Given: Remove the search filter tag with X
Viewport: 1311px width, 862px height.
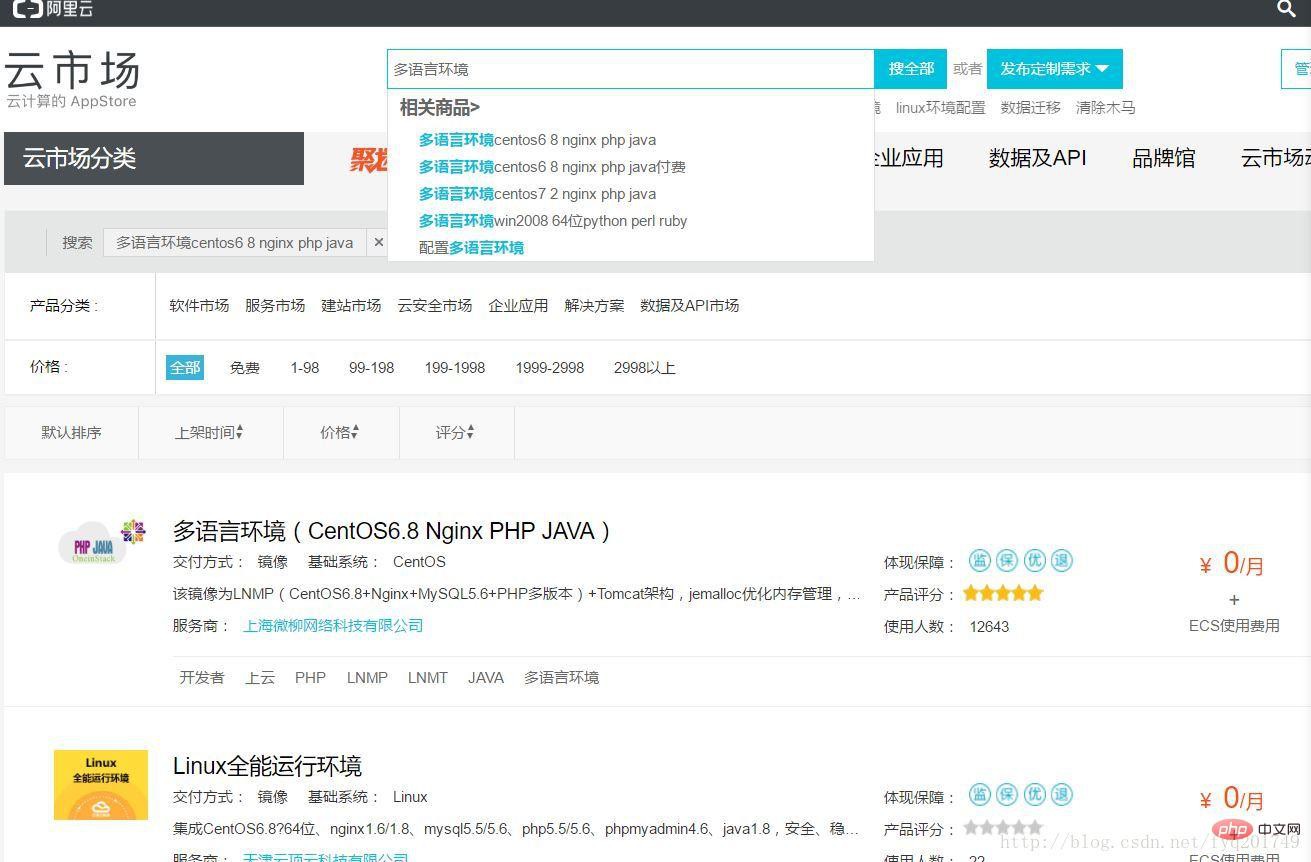Looking at the screenshot, I should tap(378, 242).
